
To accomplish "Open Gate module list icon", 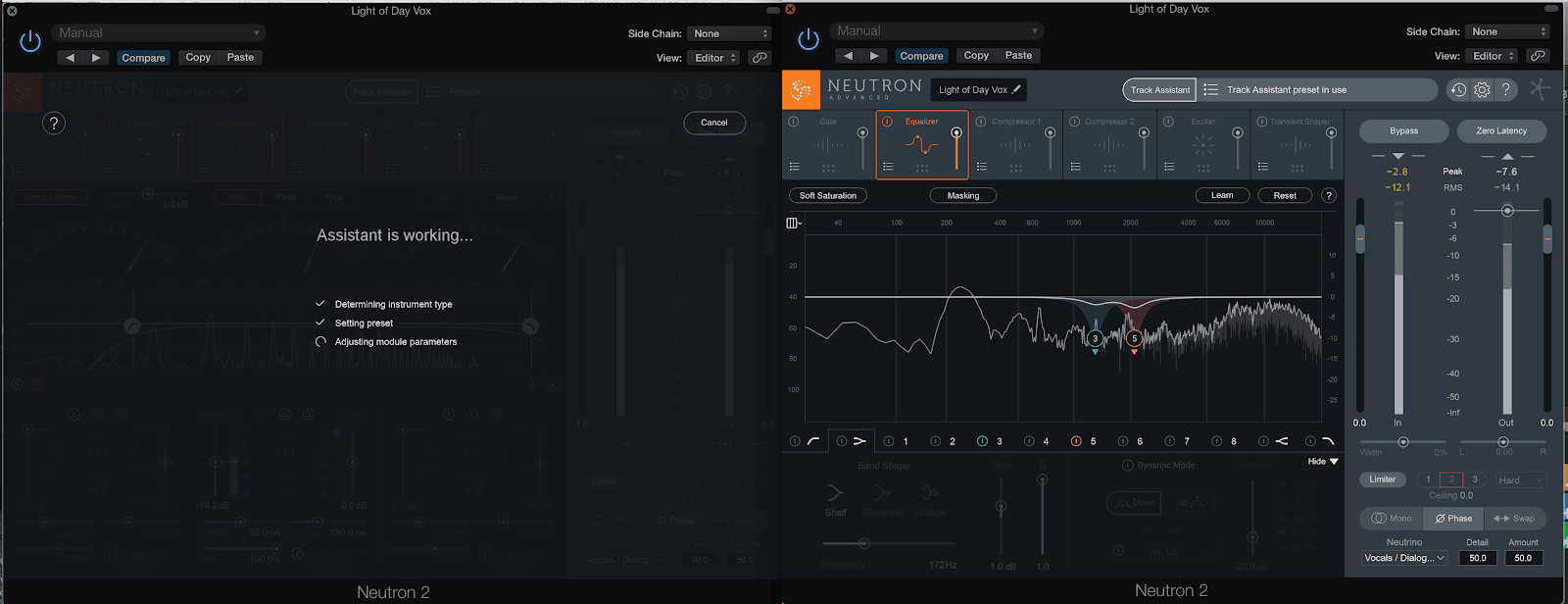I will pos(795,167).
